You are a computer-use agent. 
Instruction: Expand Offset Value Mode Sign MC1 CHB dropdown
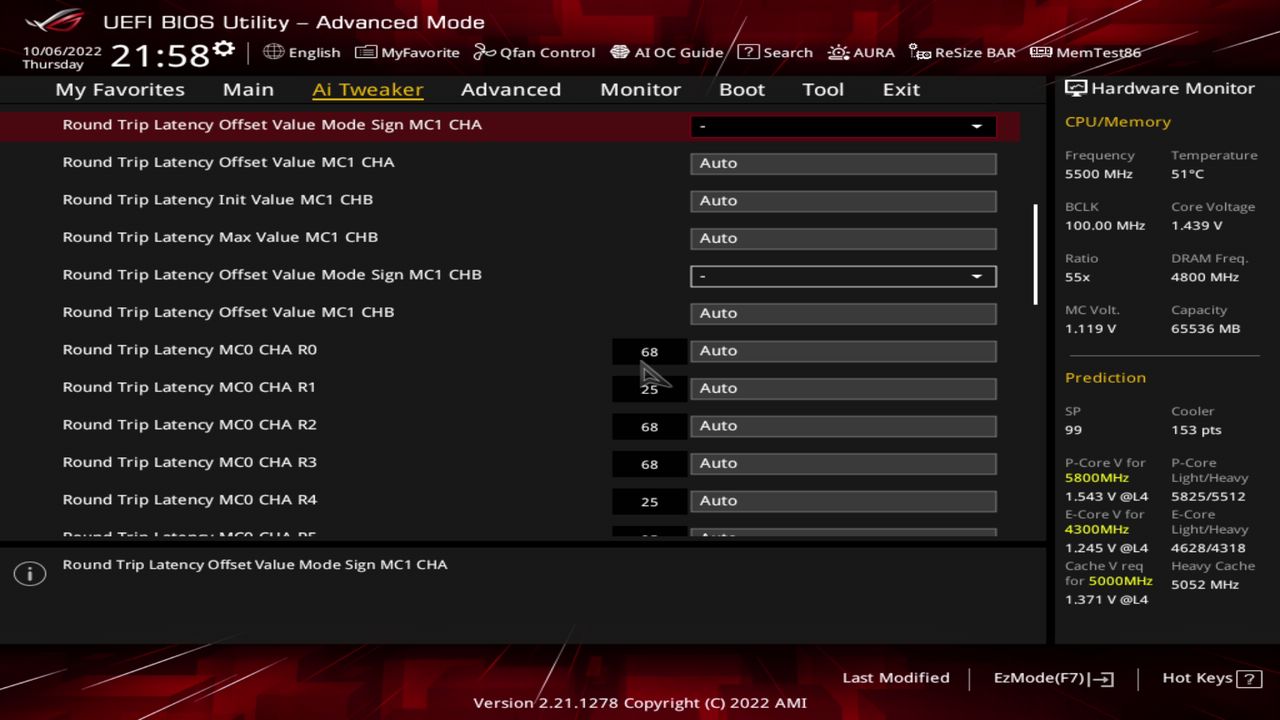843,276
